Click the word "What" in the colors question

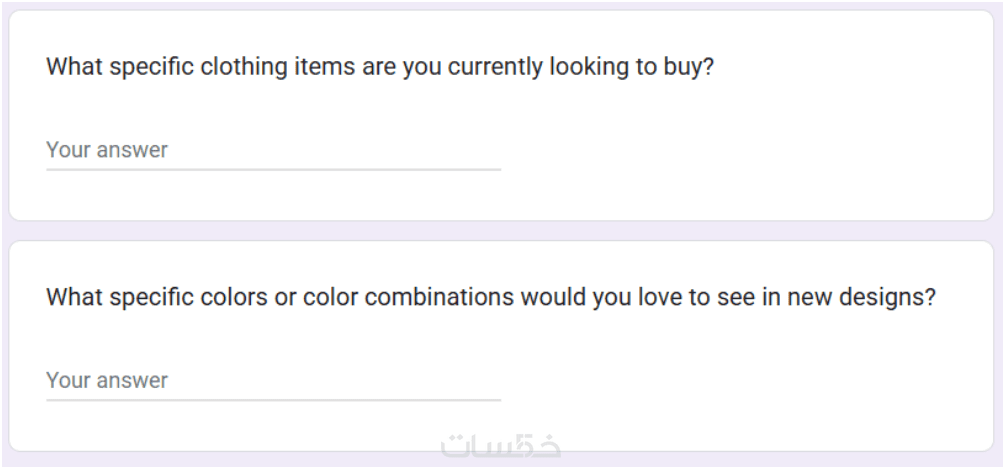tap(70, 298)
